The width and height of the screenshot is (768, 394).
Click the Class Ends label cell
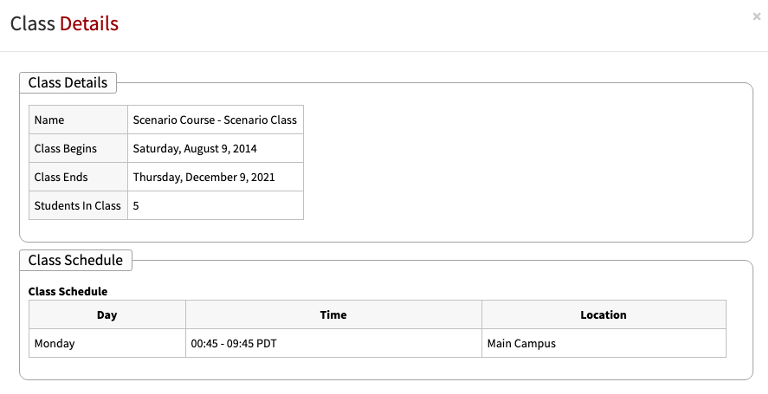coord(78,177)
